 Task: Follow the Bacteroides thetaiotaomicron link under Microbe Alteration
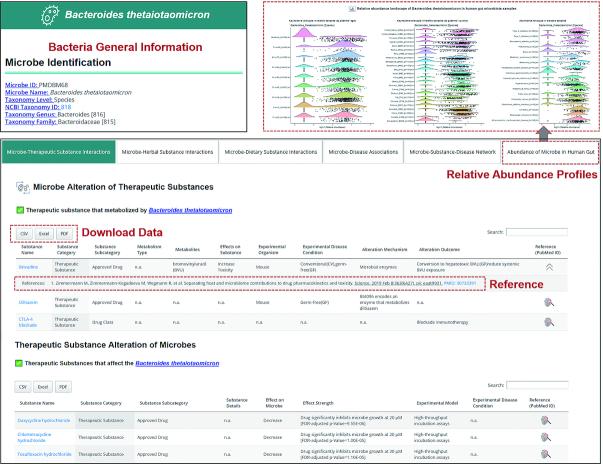[x=190, y=210]
